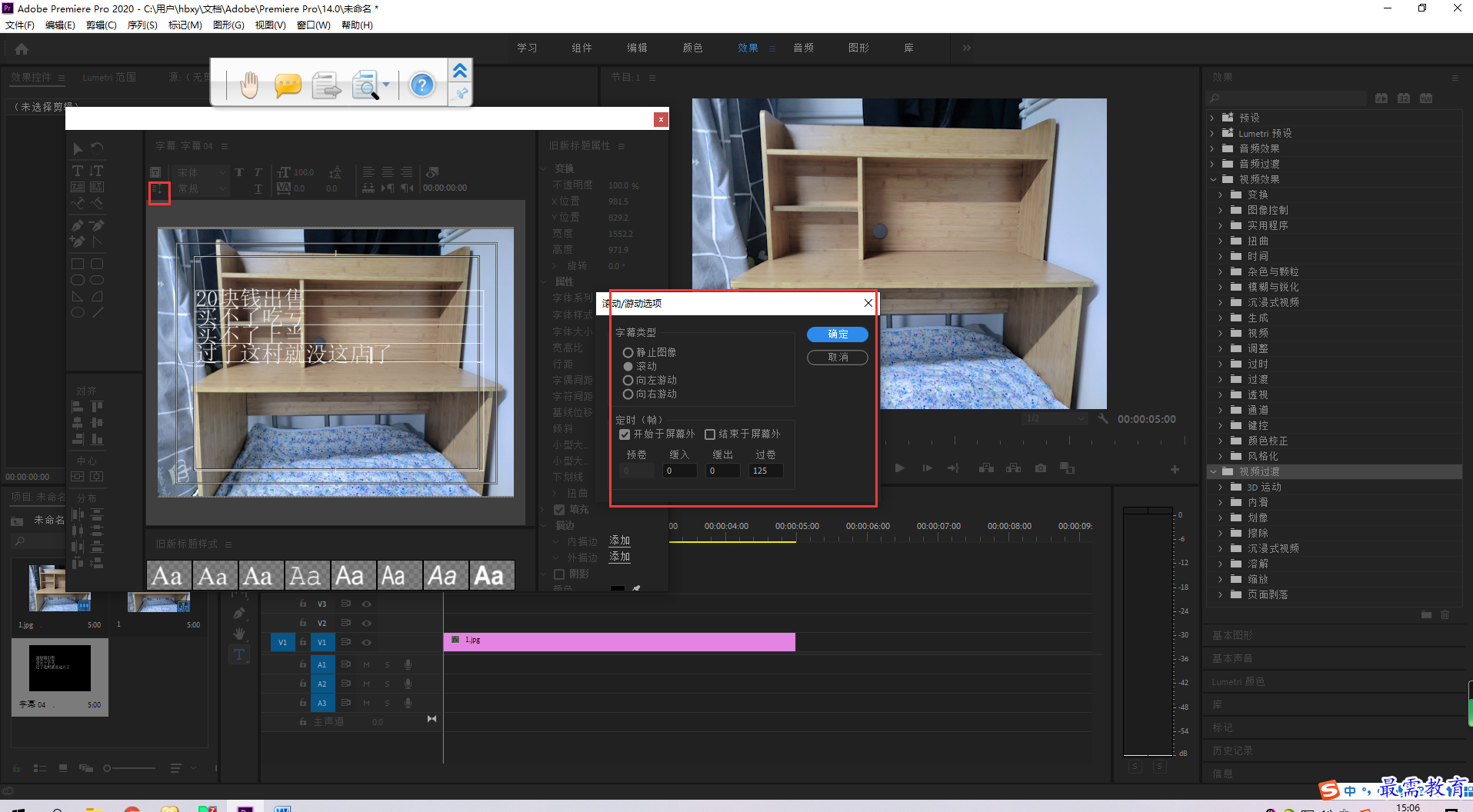Collapse 视频过渡 folder
The image size is (1473, 812).
click(x=1212, y=471)
